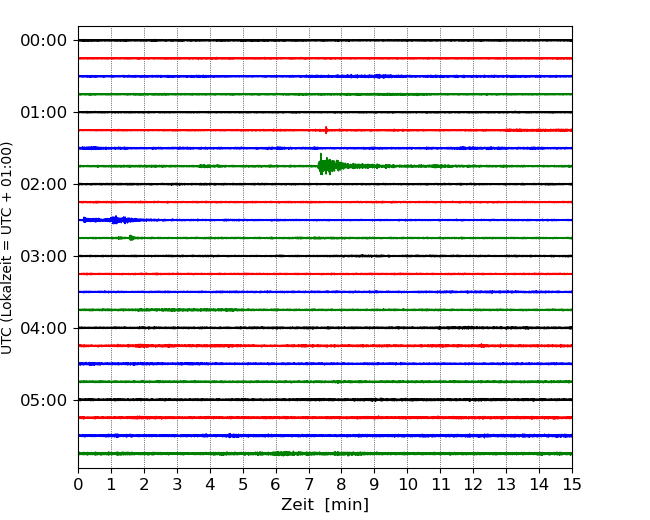Select the 01:00 time label
Image resolution: width=650 pixels, height=520 pixels.
[x=43, y=112]
